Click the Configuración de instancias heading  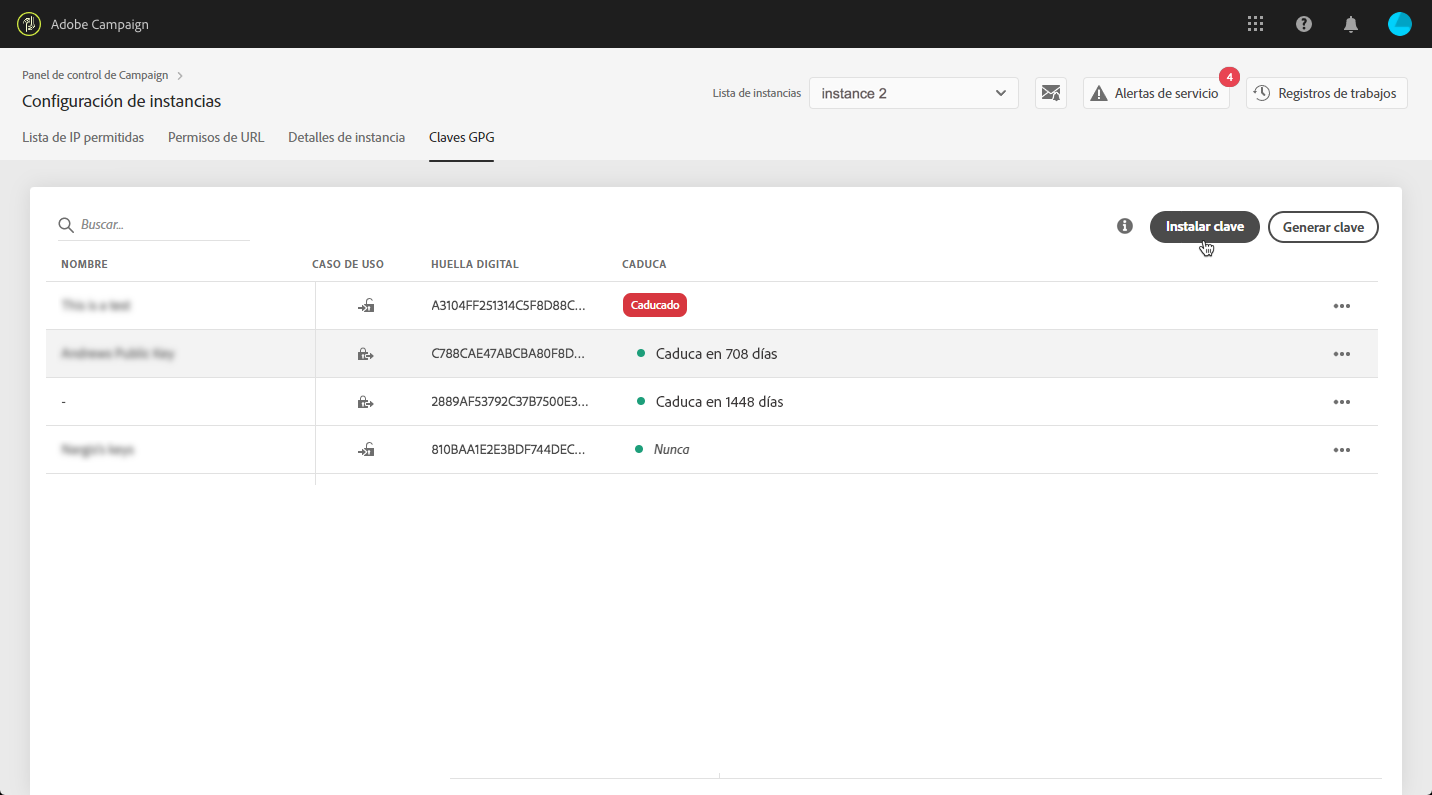pos(122,101)
